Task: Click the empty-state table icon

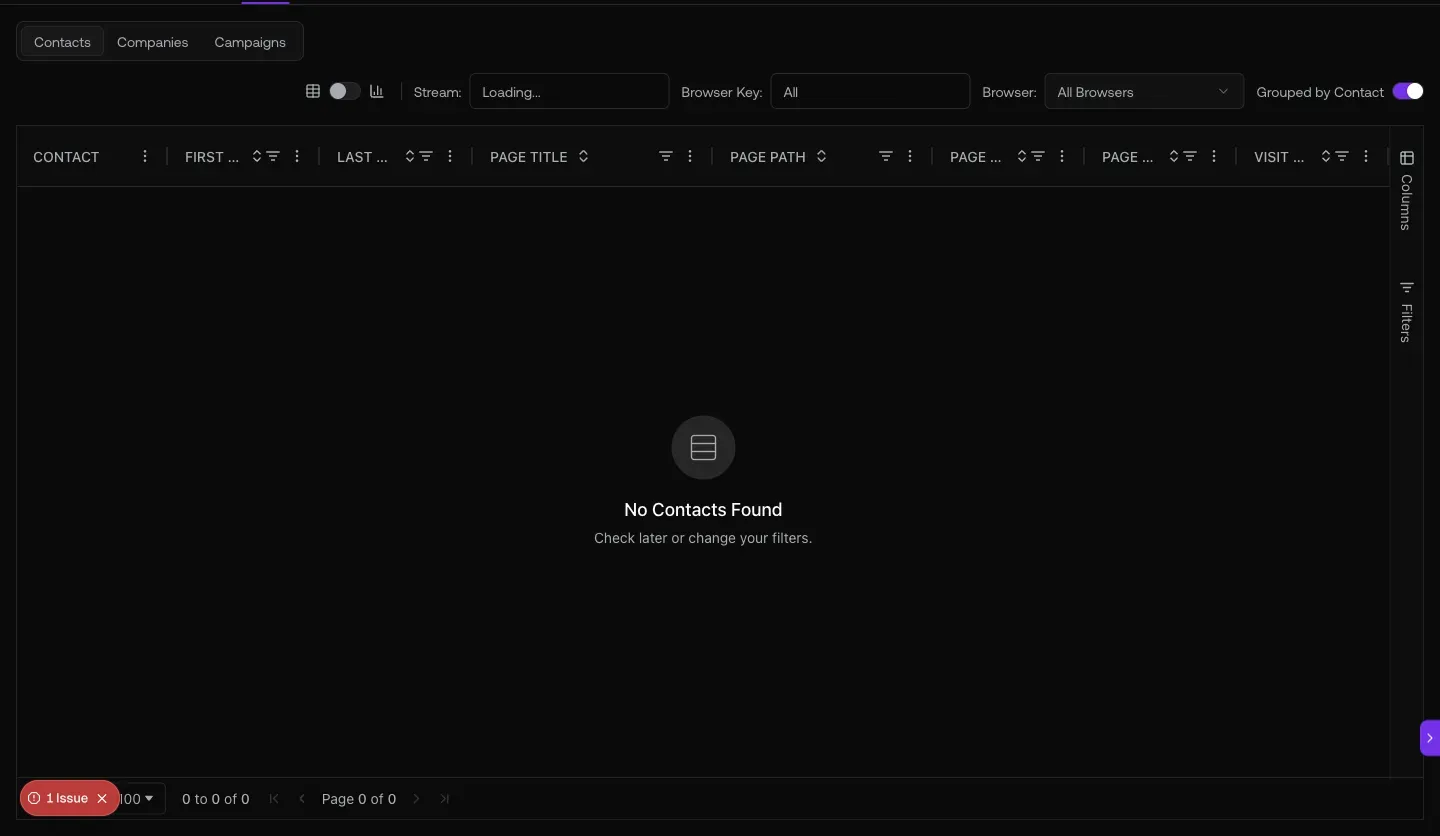Action: point(703,447)
